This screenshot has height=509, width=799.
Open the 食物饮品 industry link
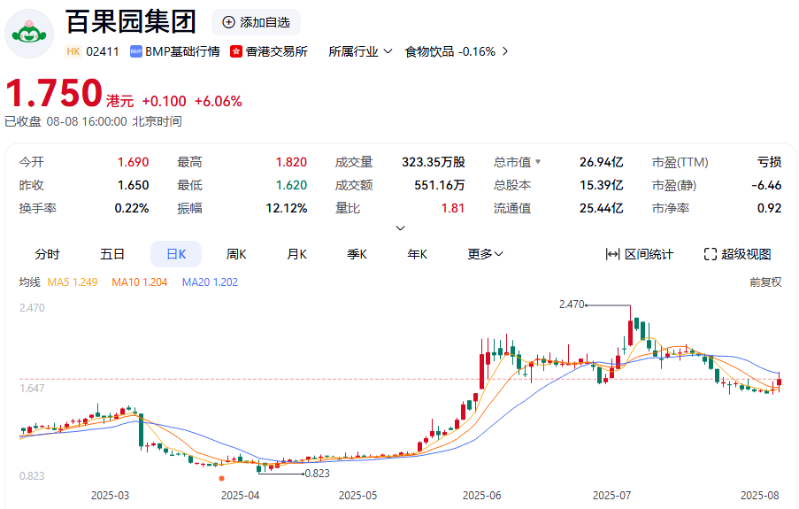click(x=456, y=51)
